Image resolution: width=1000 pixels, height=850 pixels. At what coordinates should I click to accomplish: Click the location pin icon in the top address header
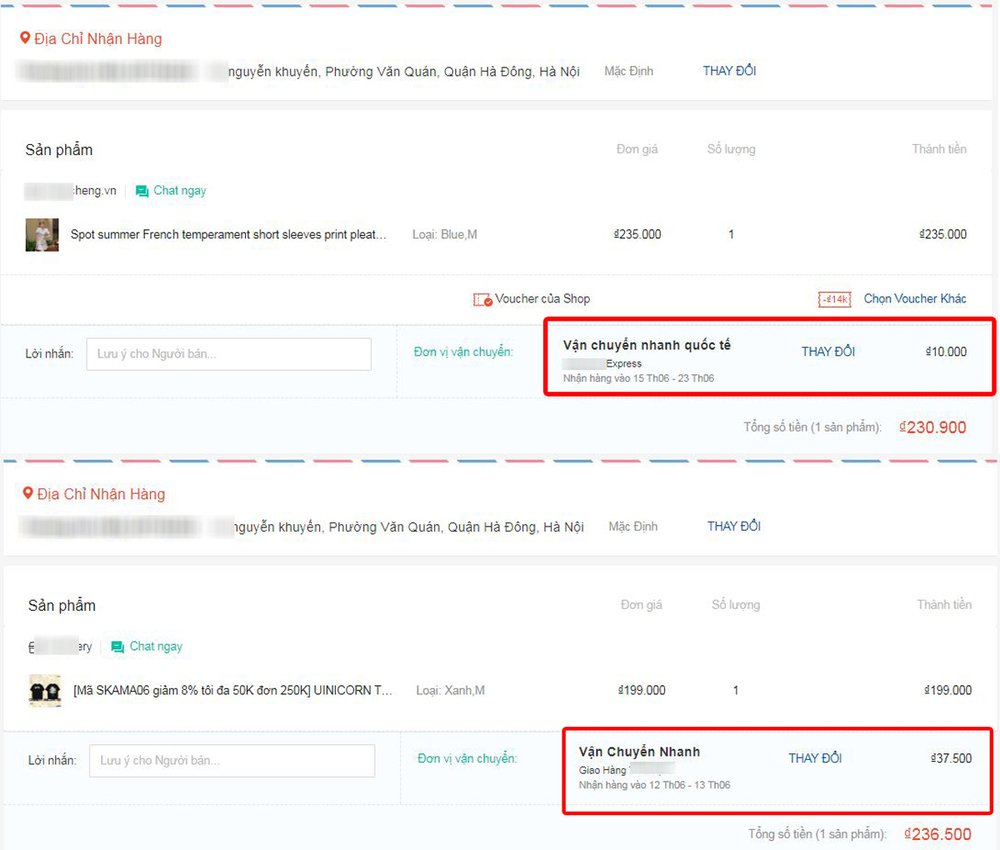(x=25, y=39)
